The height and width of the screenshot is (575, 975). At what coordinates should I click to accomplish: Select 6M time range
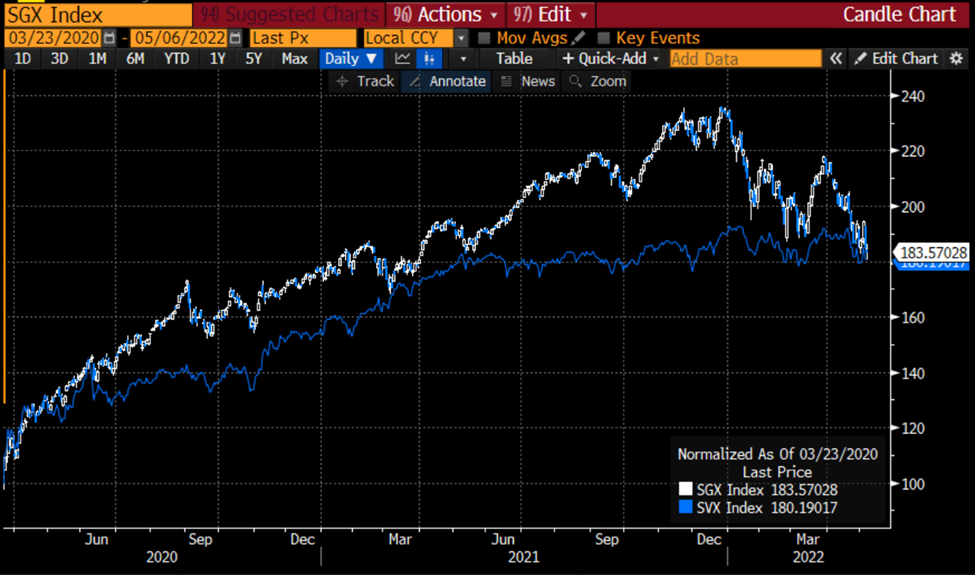[135, 58]
